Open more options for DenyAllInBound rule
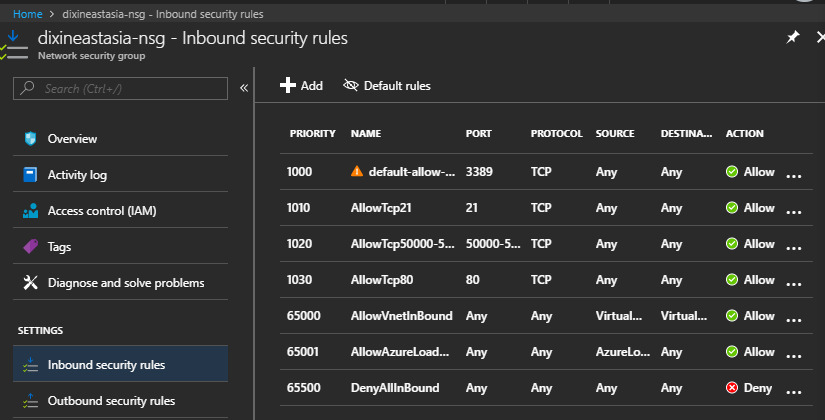Image resolution: width=825 pixels, height=420 pixels. pos(793,392)
